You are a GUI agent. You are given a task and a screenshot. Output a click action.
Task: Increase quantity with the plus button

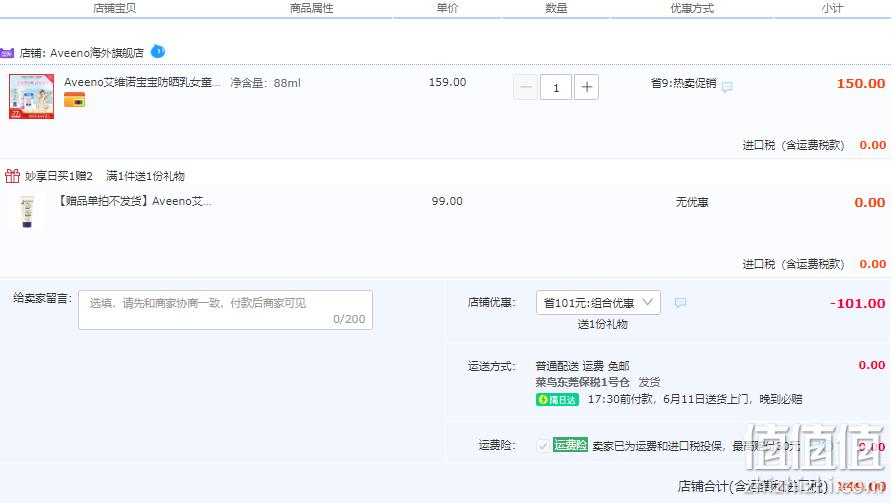586,87
